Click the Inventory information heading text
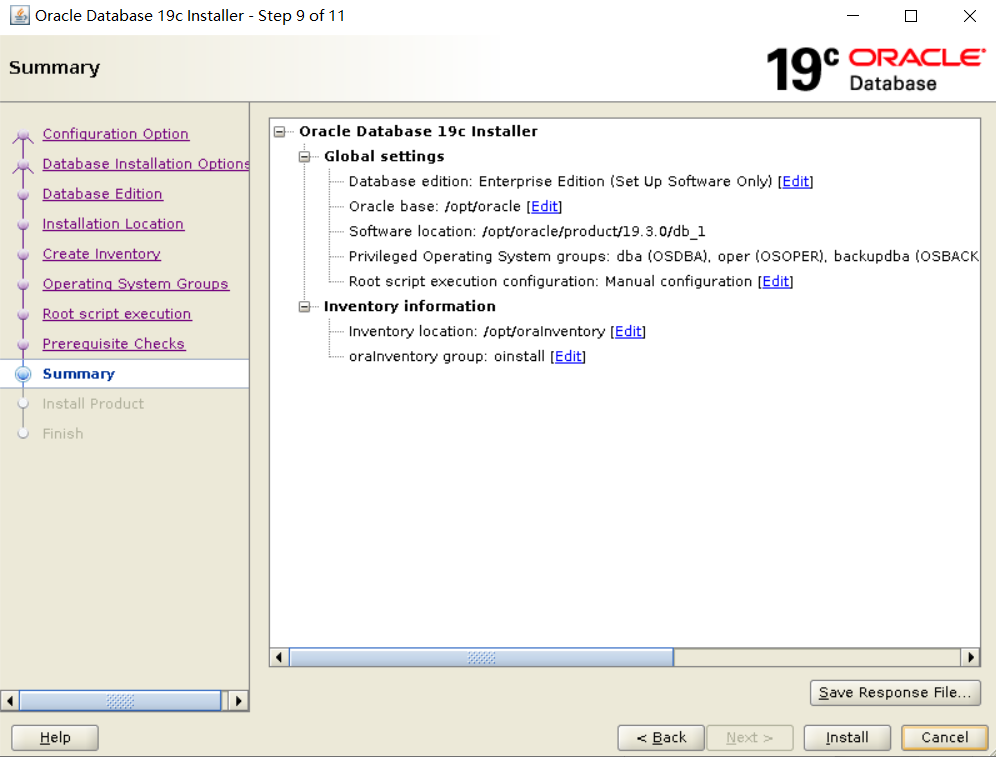This screenshot has height=757, width=996. (x=409, y=306)
